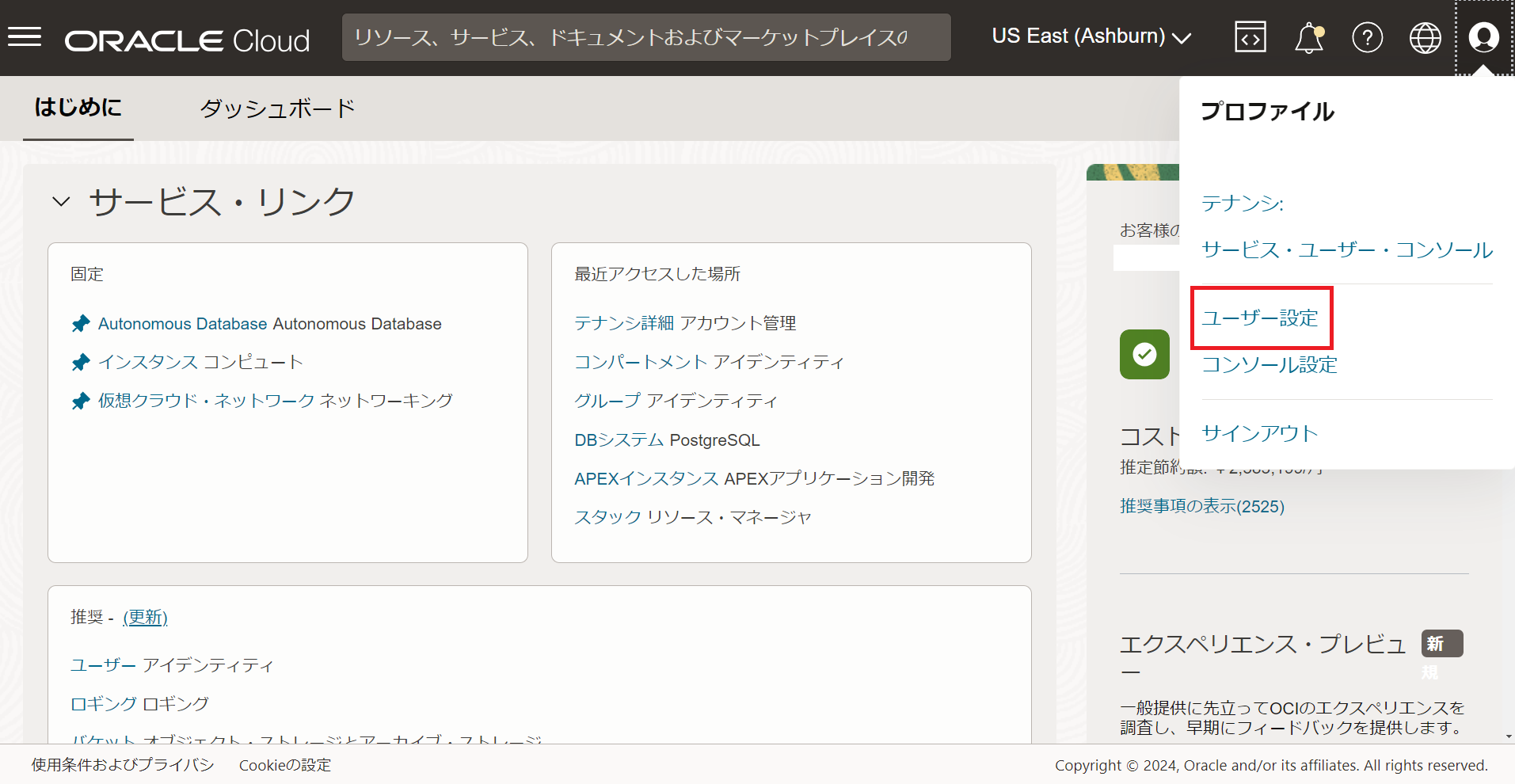Image resolution: width=1515 pixels, height=784 pixels.
Task: Open the テナンシ詳細 recent link
Action: [623, 323]
